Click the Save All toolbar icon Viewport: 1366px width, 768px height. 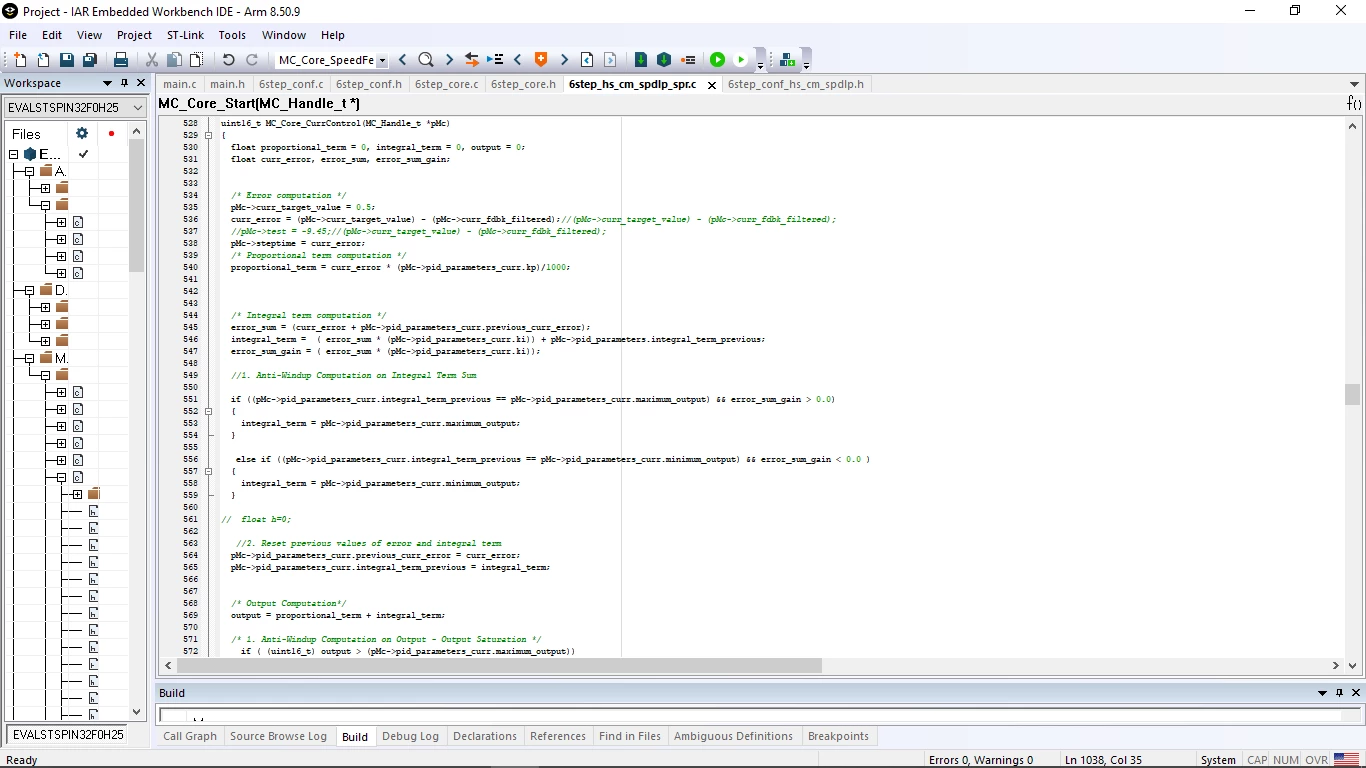[x=90, y=60]
